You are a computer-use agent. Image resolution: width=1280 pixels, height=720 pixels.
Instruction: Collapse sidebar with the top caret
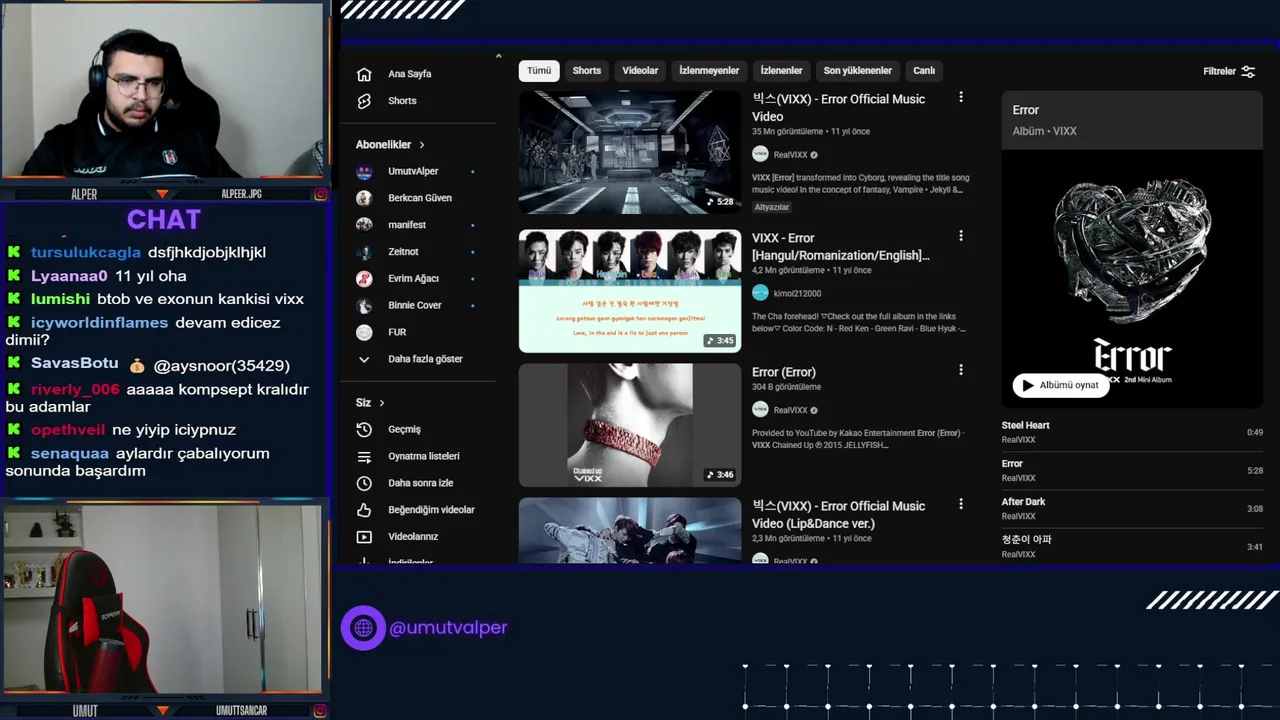click(x=498, y=56)
